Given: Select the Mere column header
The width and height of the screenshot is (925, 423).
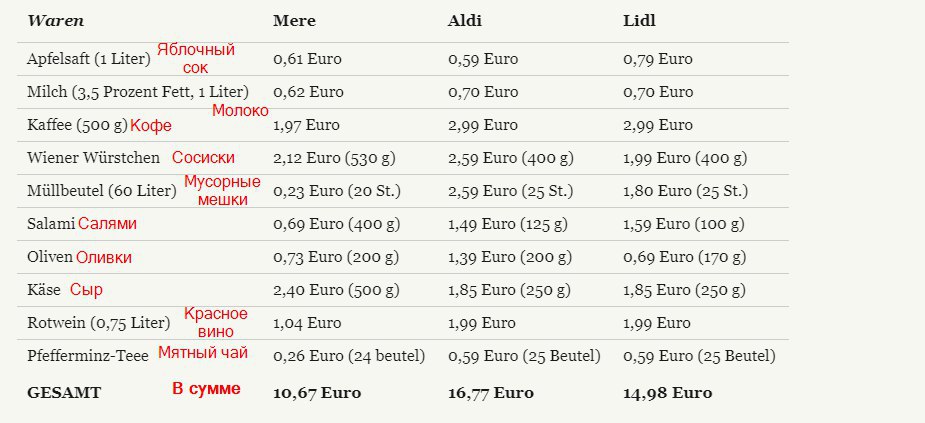Looking at the screenshot, I should point(294,21).
